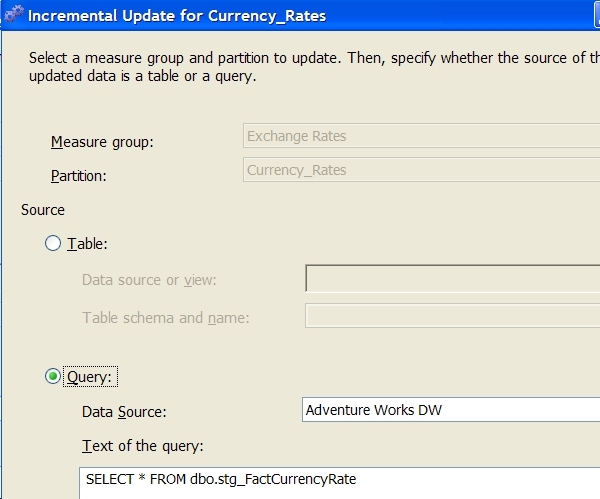Click the Partition: label
The width and height of the screenshot is (600, 499).
(78, 176)
